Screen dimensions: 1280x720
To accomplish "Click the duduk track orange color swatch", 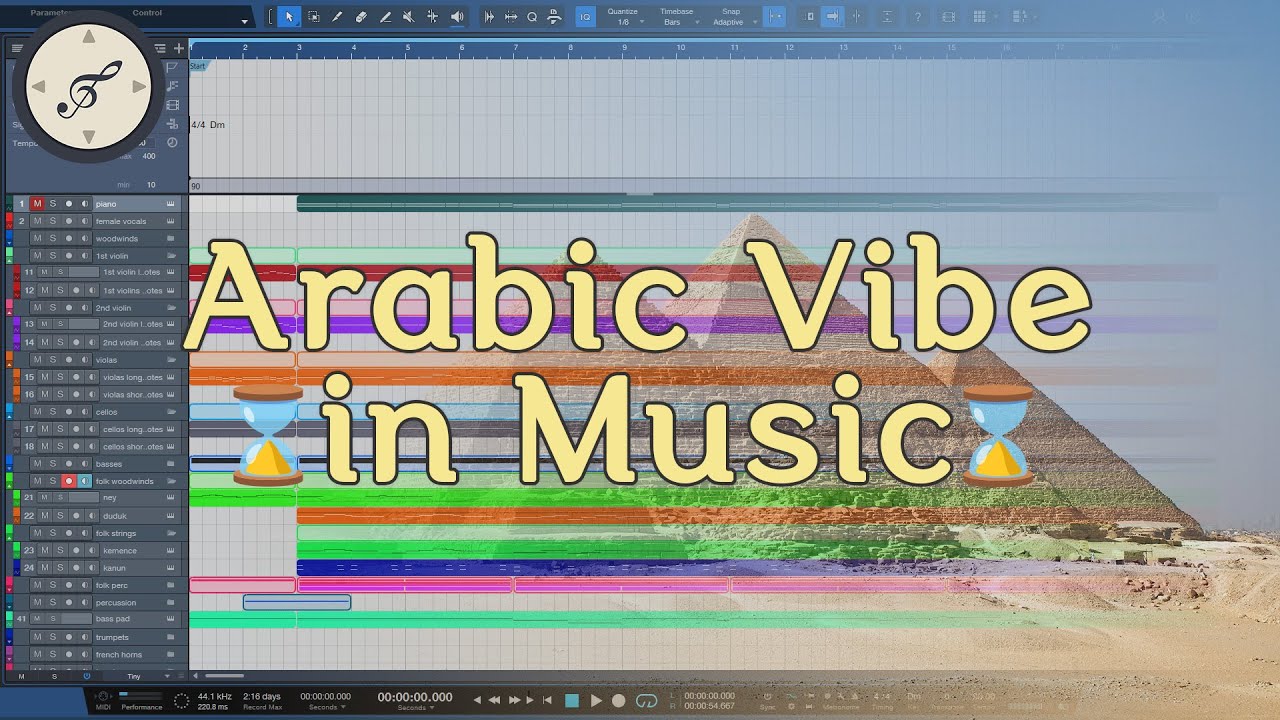I will [17, 516].
